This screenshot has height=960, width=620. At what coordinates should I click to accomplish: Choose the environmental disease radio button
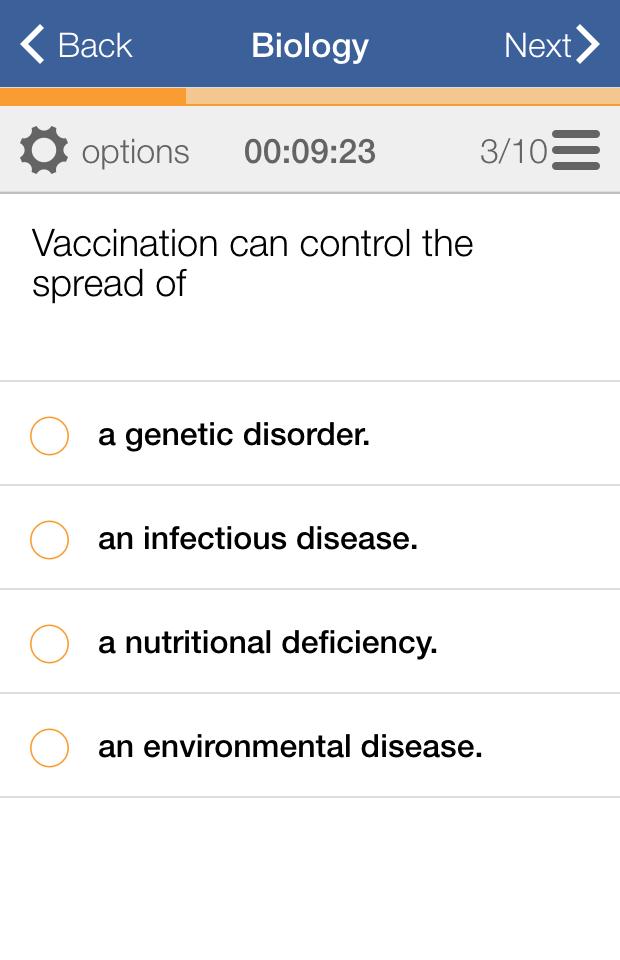point(49,748)
